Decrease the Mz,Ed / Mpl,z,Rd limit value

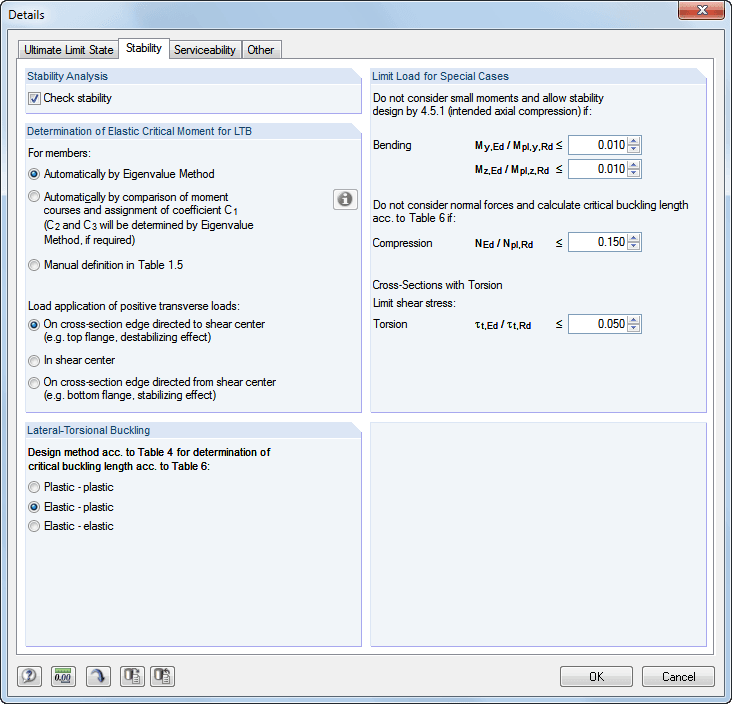[x=633, y=173]
